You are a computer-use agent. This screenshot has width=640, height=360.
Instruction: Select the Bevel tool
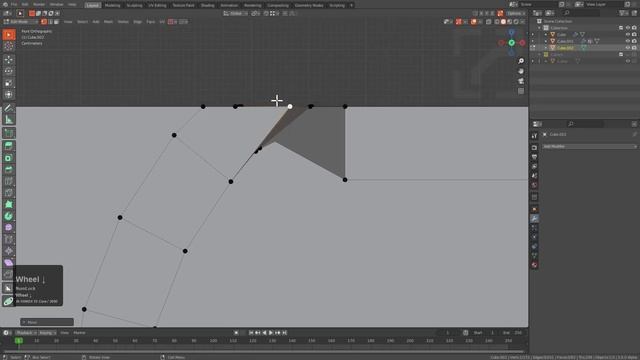tap(9, 169)
